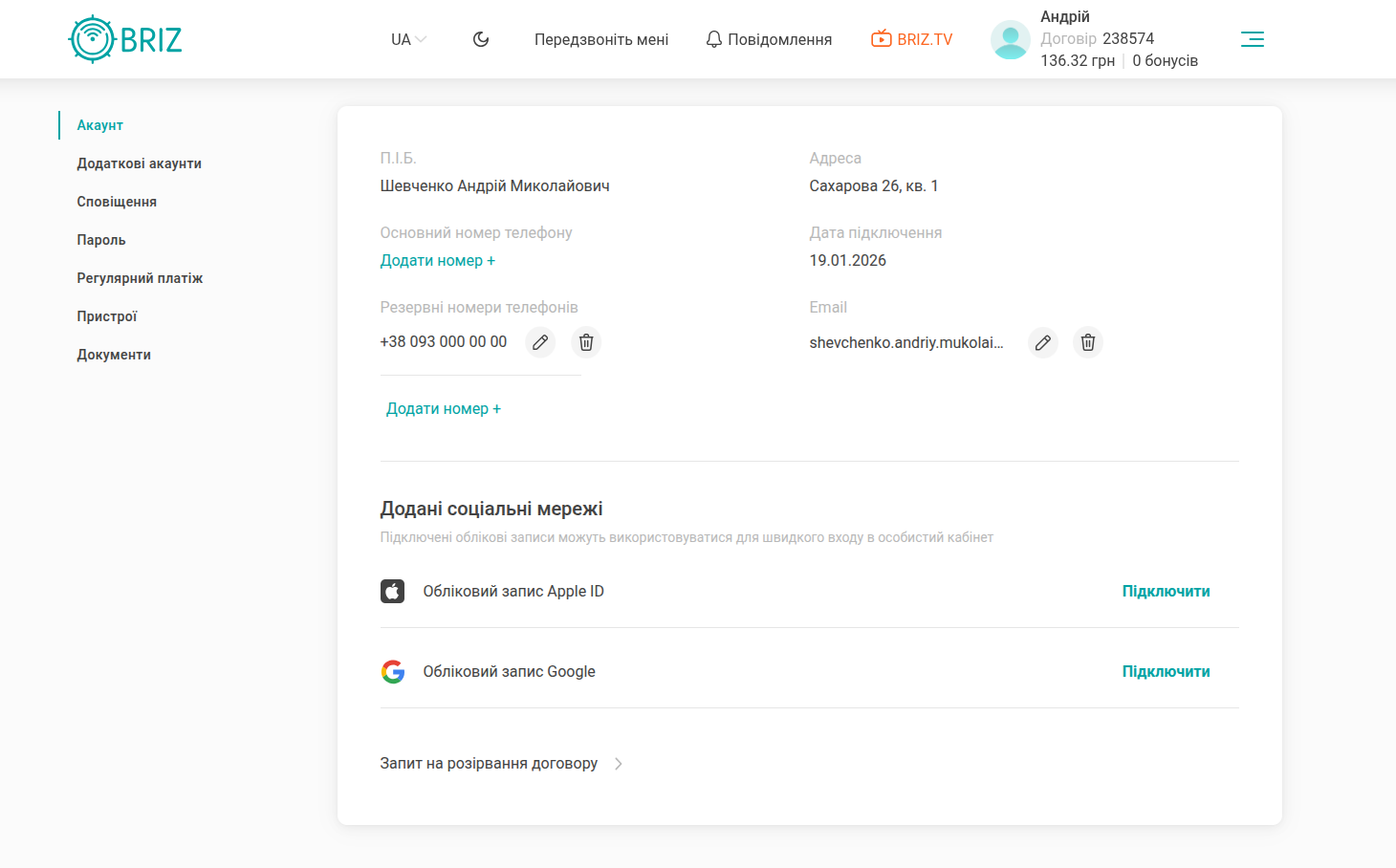Connect the Google account
Screen dimensions: 1396x868
tap(1166, 672)
